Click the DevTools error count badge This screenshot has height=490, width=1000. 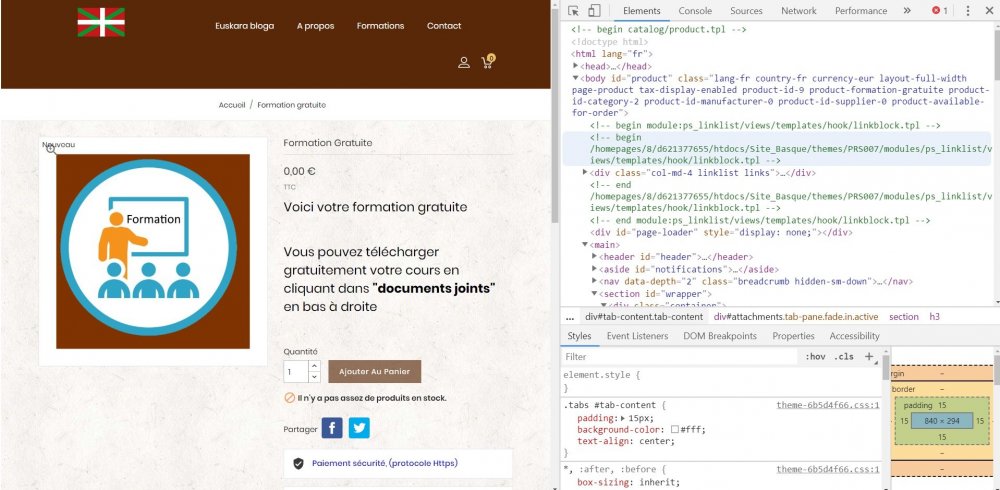coord(939,11)
